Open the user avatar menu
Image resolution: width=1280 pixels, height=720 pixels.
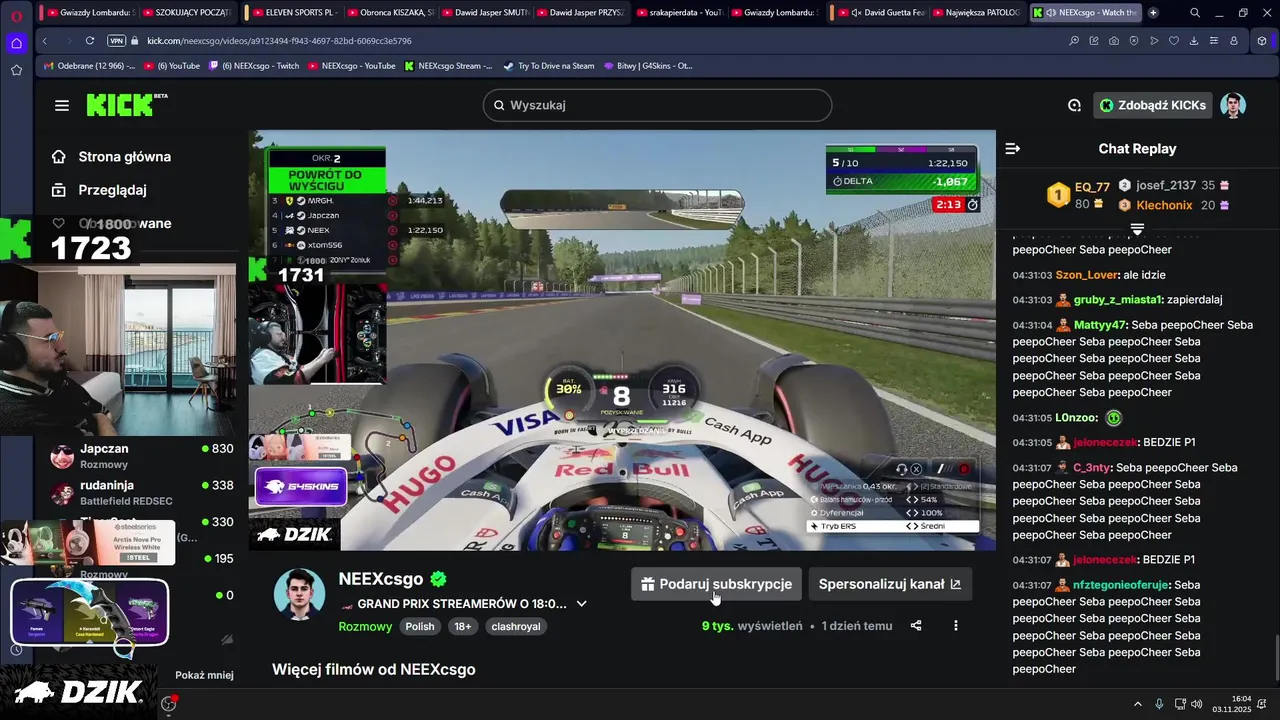pos(1233,105)
